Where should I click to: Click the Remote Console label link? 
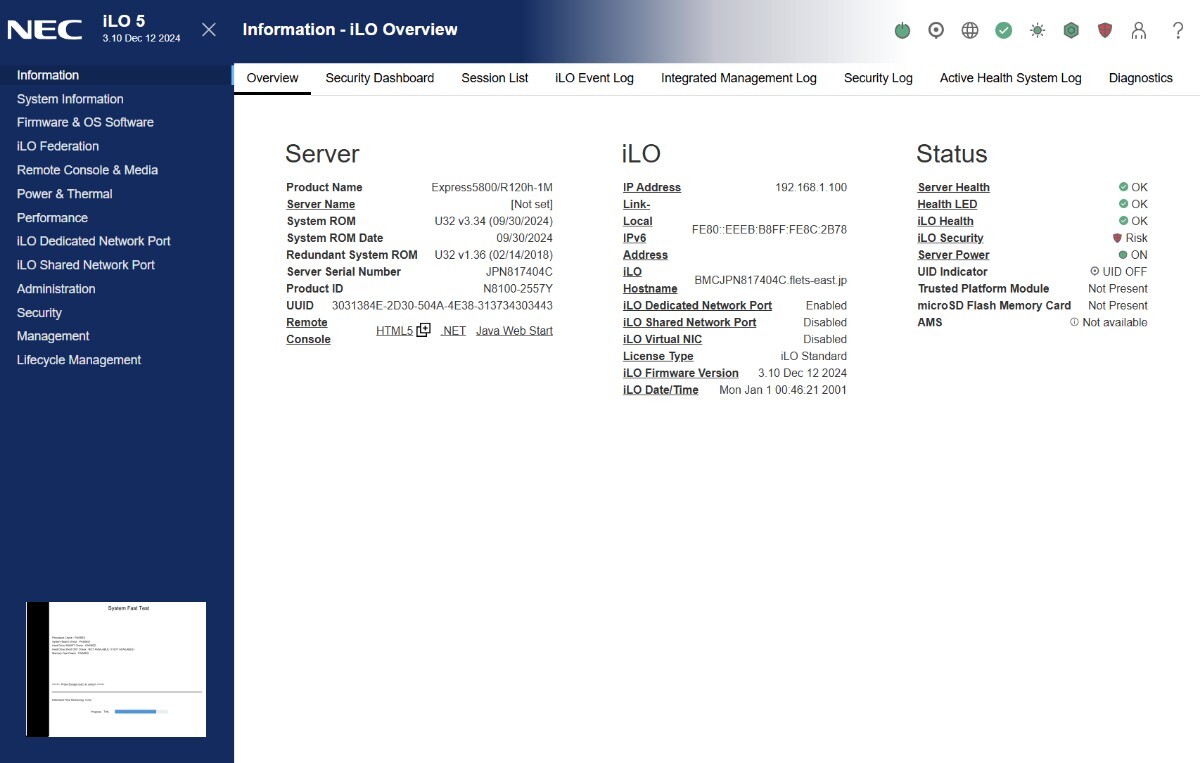(x=308, y=331)
